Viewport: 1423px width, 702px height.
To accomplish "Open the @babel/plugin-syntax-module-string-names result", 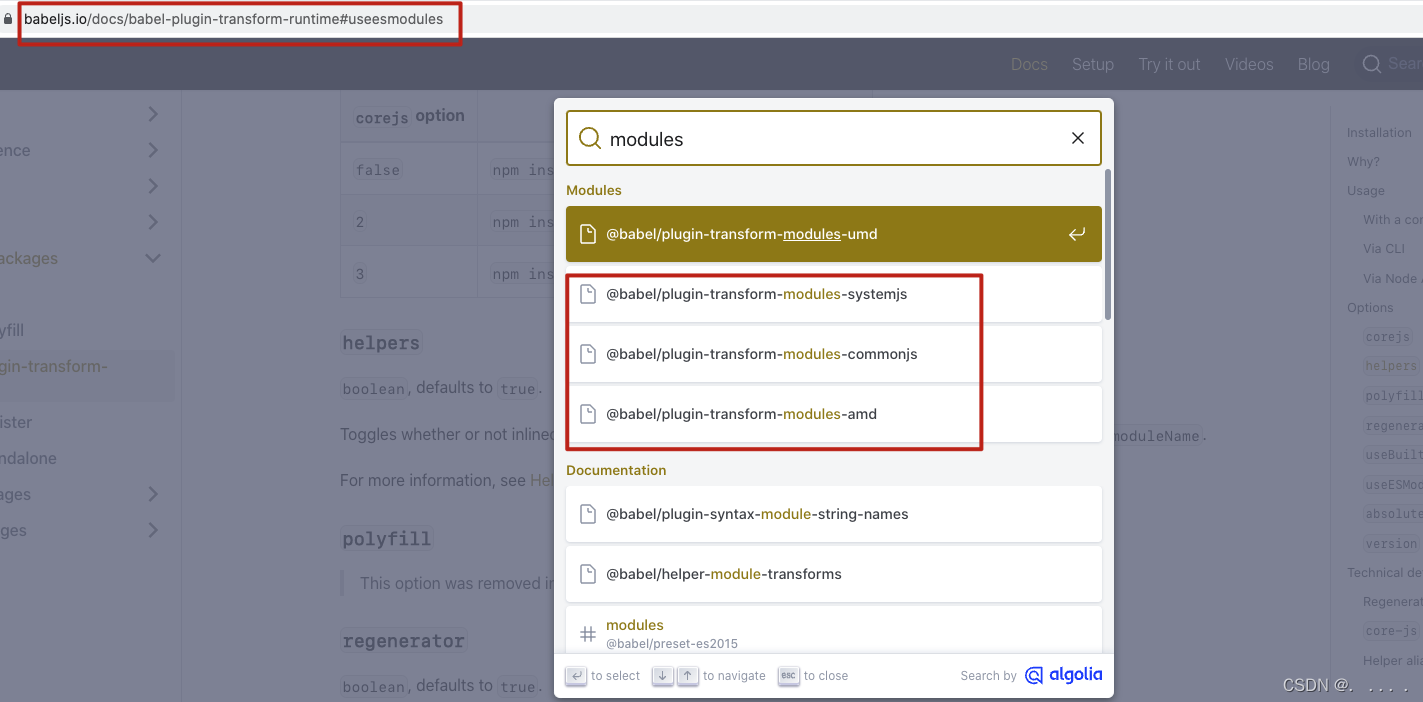I will click(x=834, y=514).
